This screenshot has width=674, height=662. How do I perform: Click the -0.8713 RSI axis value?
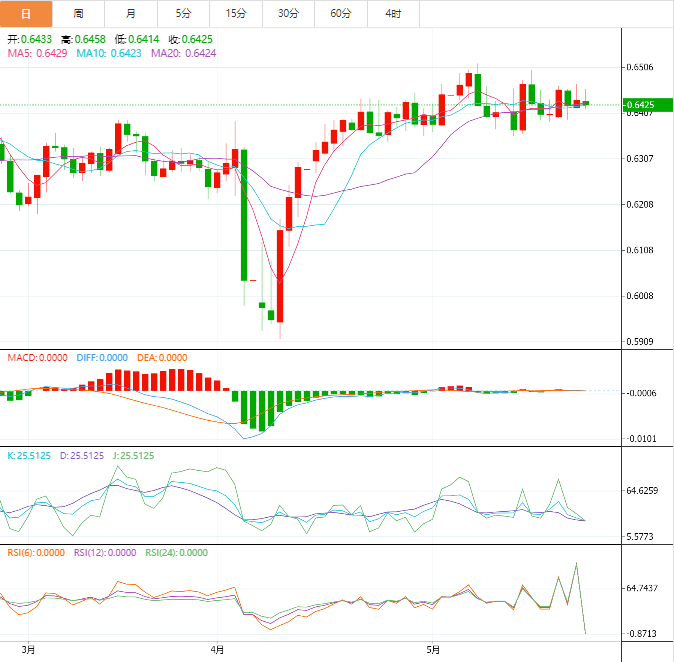pos(641,634)
